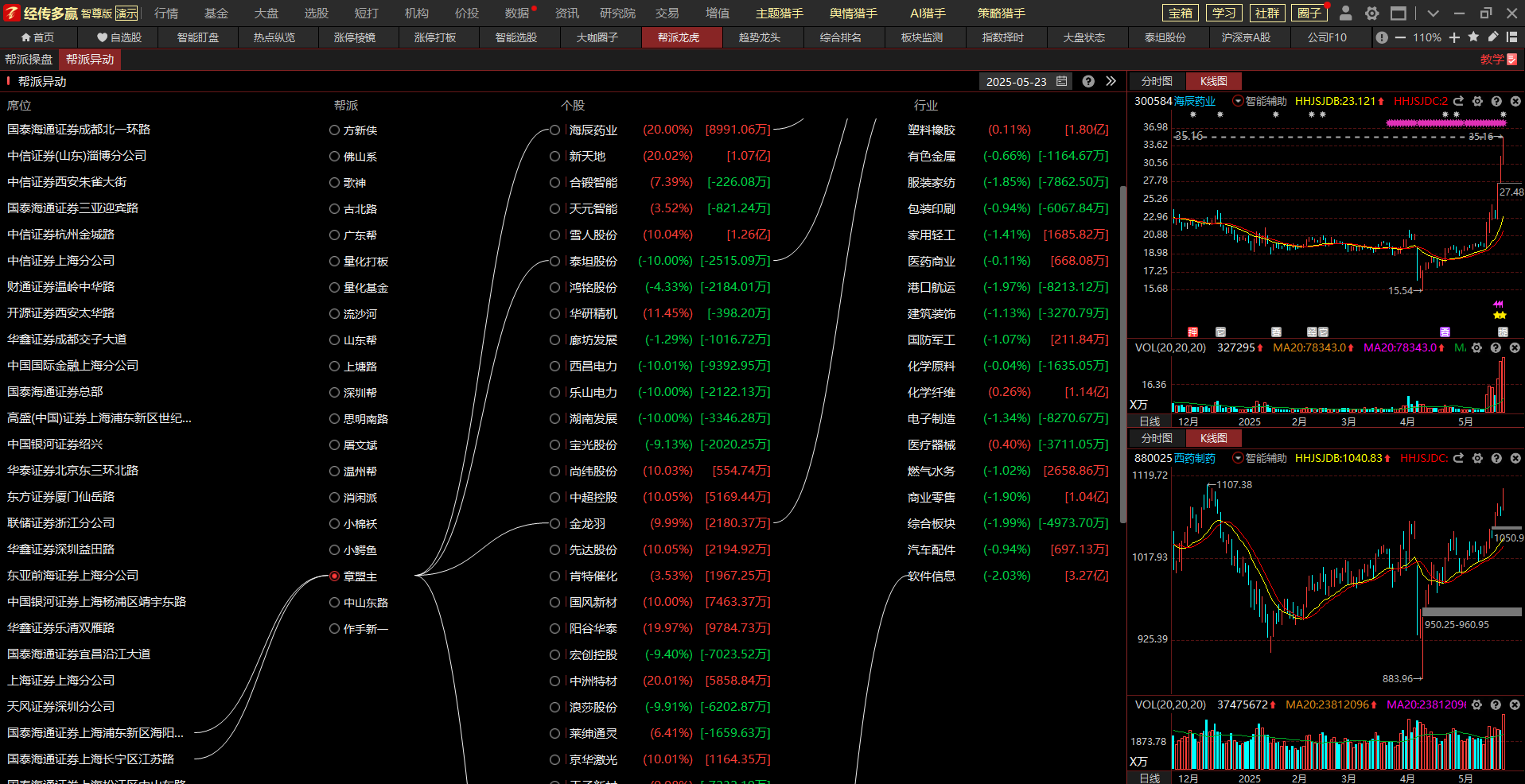Open 智能辅助 dropdown on 海辰药业 chart

[x=1238, y=101]
